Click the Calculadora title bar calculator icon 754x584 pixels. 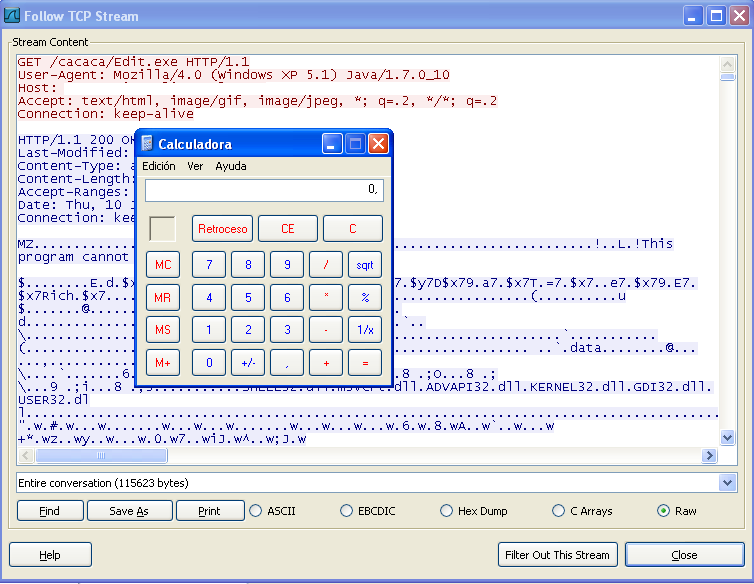(147, 143)
